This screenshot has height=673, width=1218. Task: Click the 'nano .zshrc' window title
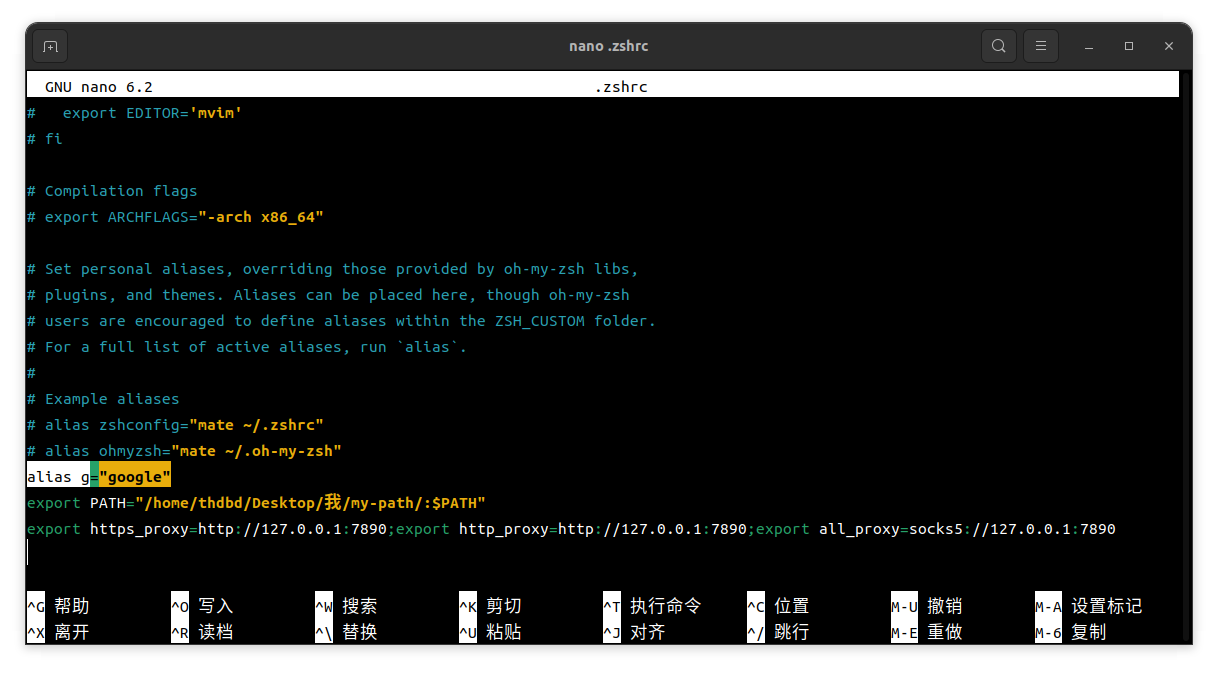click(x=609, y=46)
